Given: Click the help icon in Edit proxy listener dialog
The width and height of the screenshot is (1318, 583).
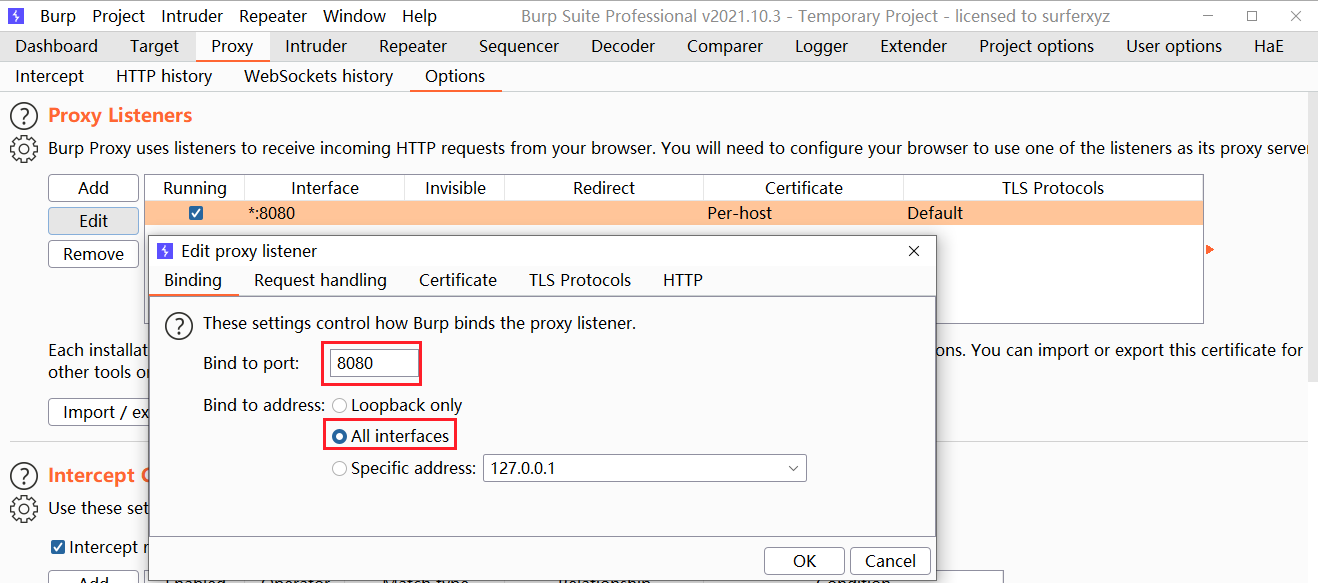Looking at the screenshot, I should coord(178,325).
